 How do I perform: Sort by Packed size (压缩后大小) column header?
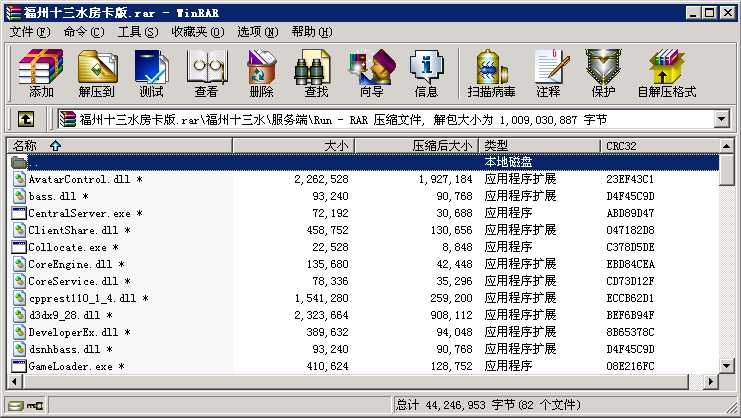click(417, 145)
